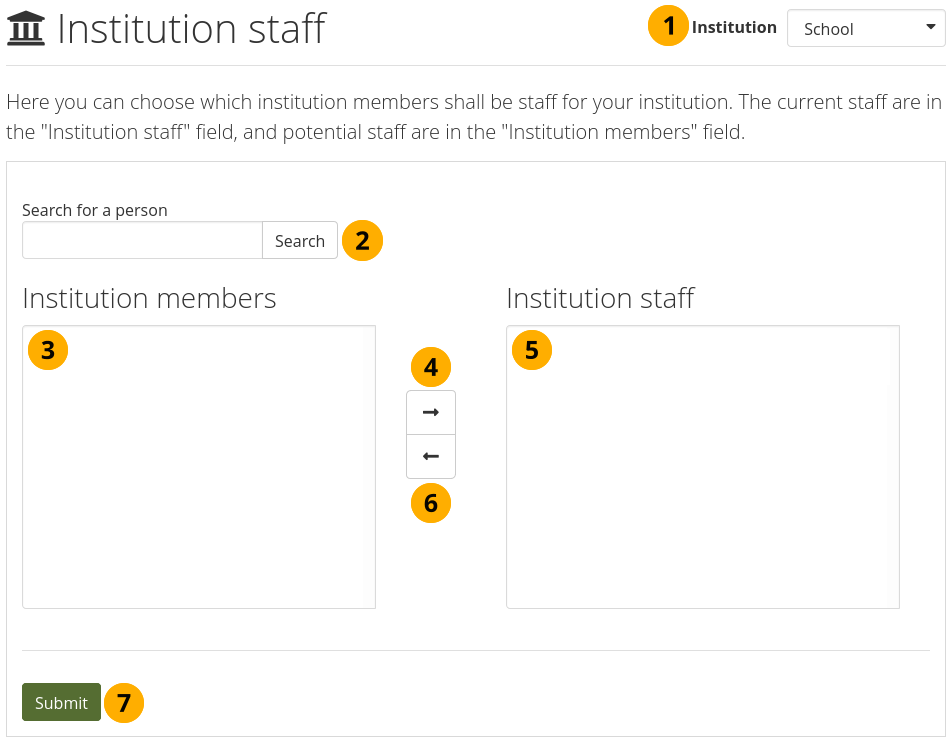Click the numbered marker 1 beside Institution

click(x=669, y=27)
